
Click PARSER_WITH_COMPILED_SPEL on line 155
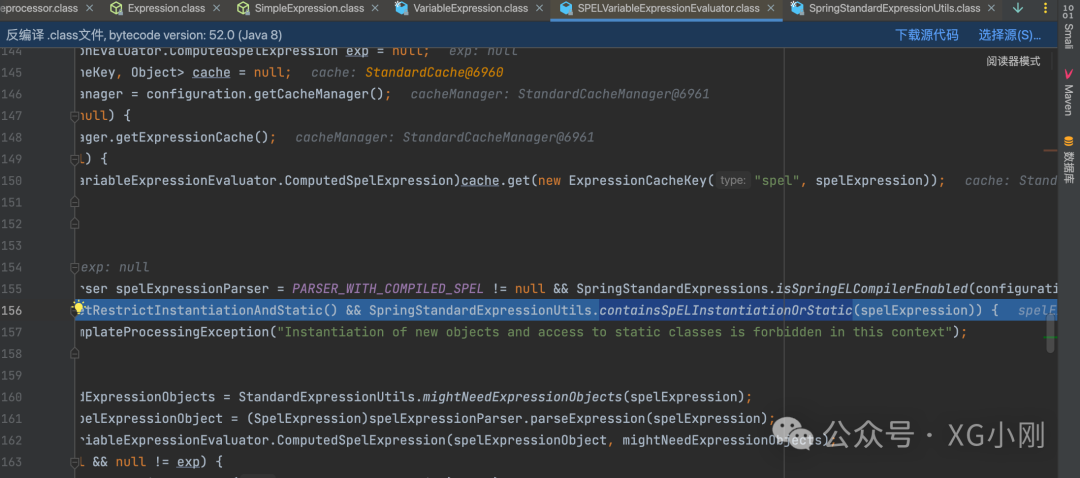click(x=388, y=289)
